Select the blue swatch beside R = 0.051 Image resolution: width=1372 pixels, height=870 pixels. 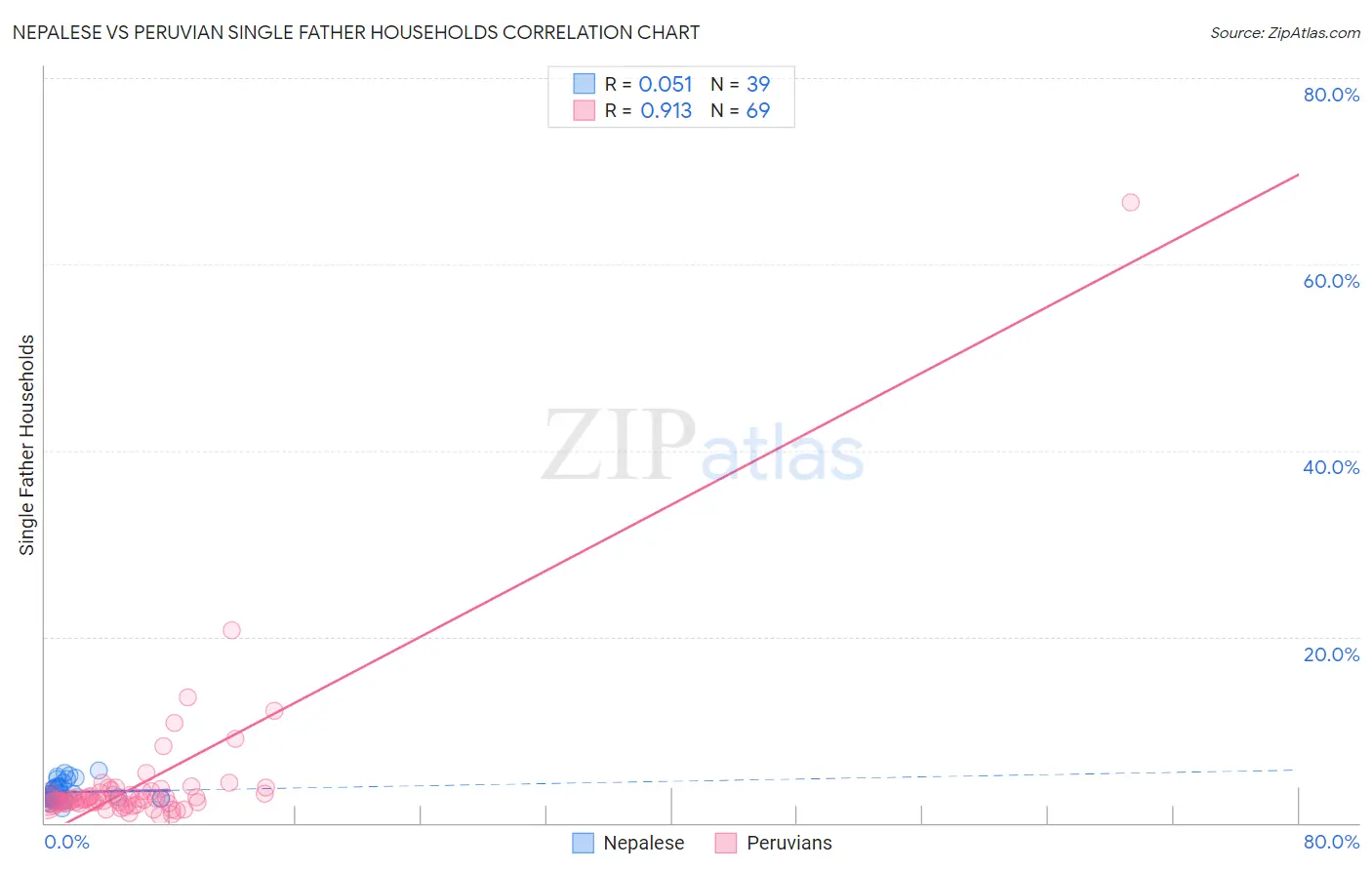click(x=584, y=84)
